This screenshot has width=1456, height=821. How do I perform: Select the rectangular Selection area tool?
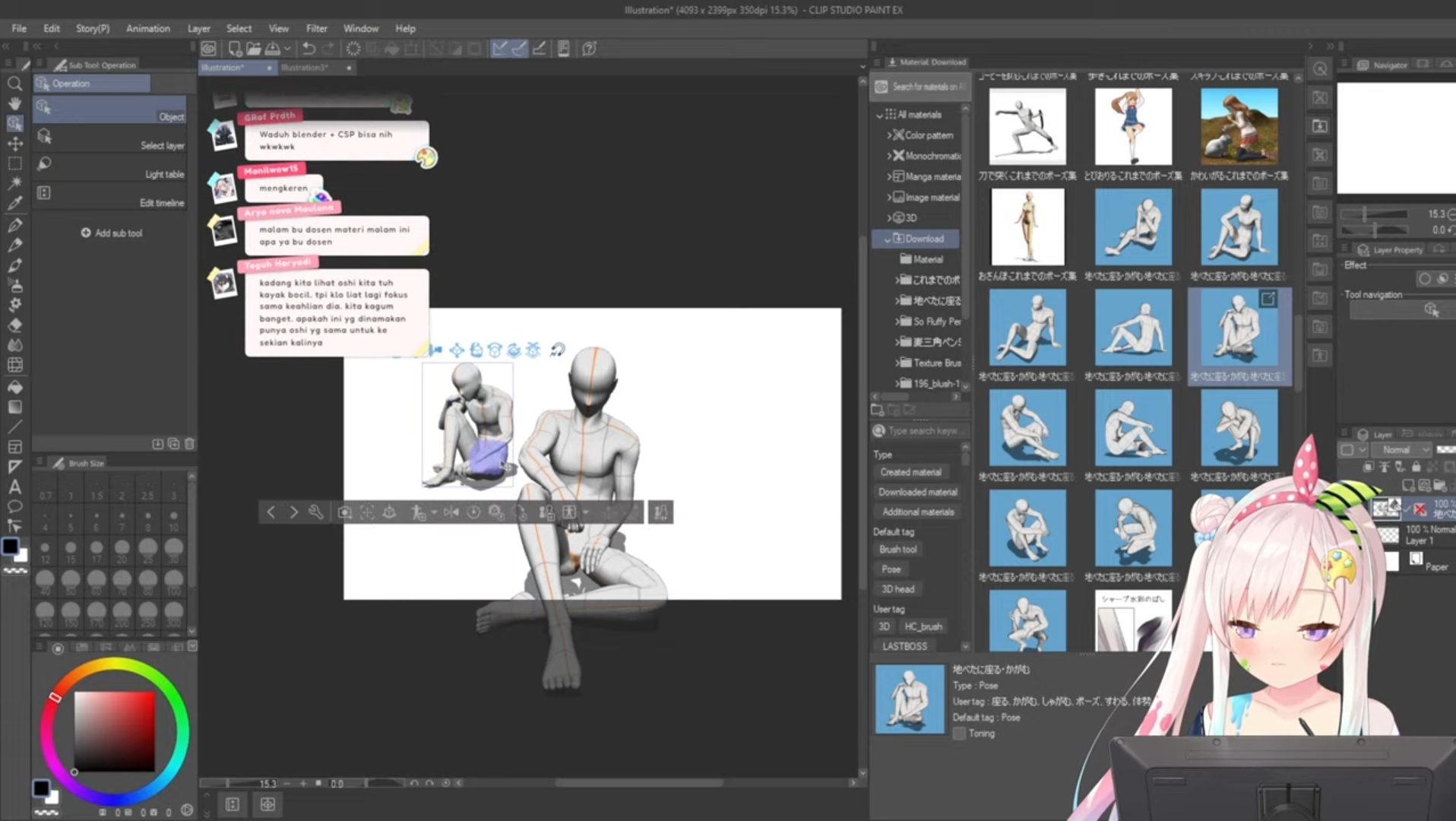tap(14, 163)
